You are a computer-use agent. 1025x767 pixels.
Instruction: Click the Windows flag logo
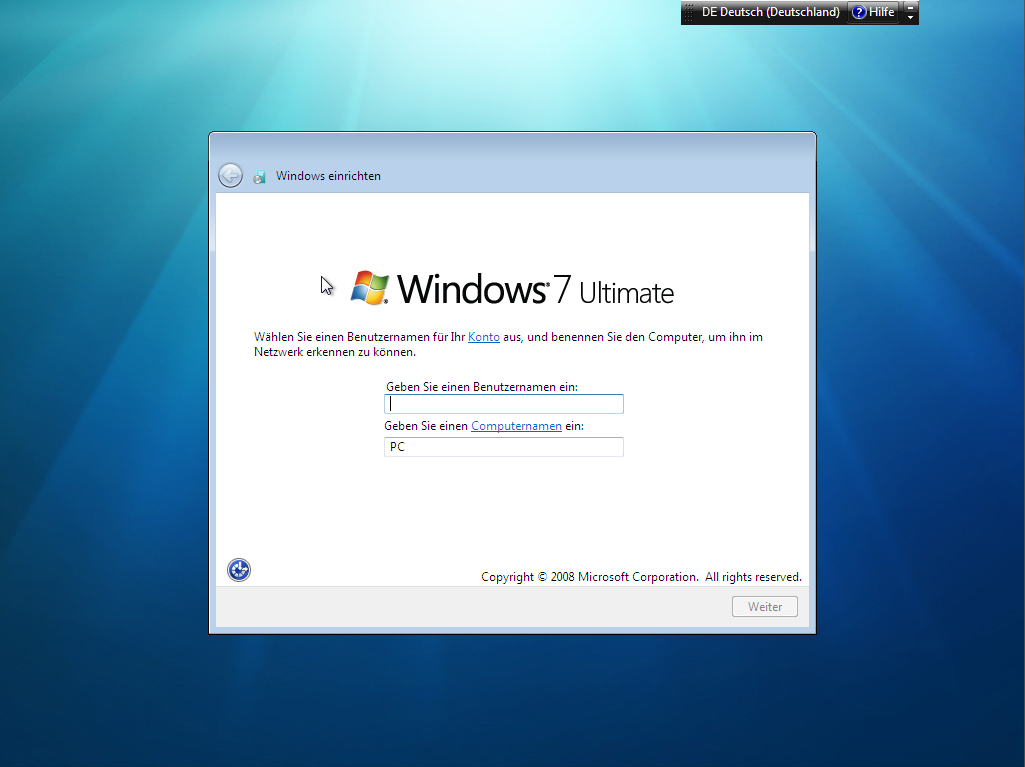369,288
